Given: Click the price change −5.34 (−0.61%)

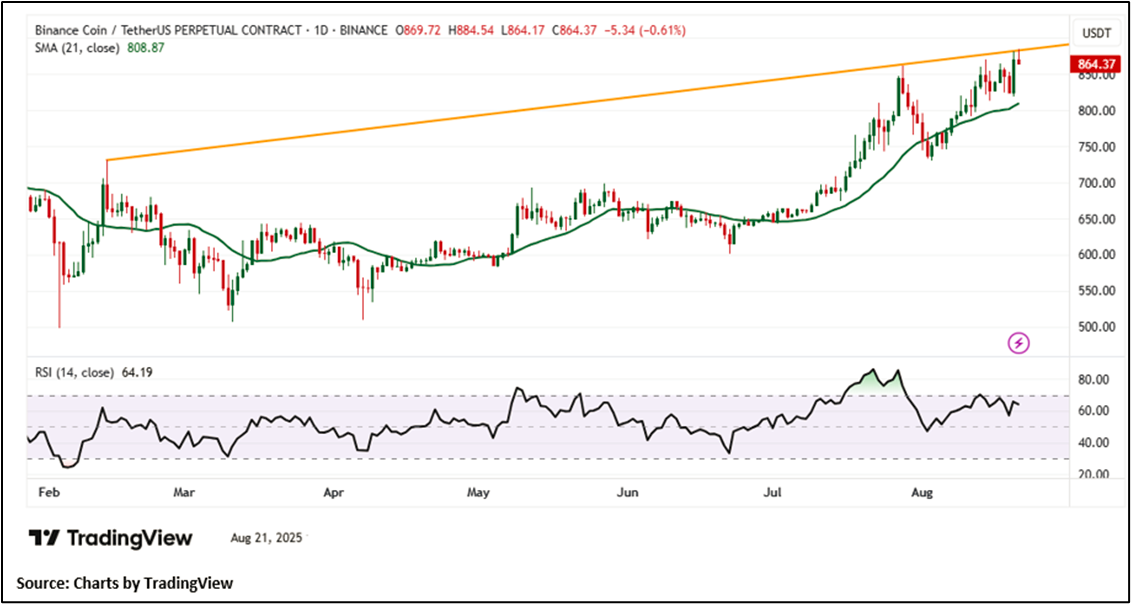Looking at the screenshot, I should tap(644, 30).
